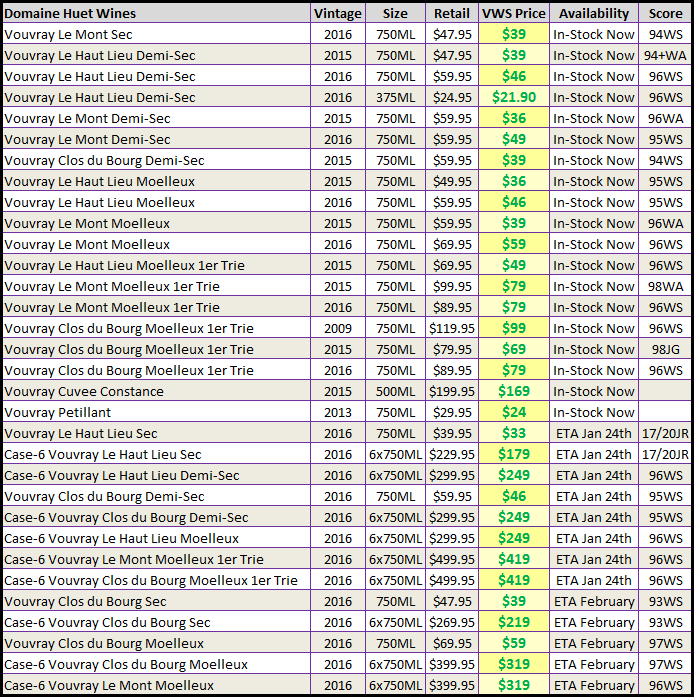Select the $21.90 VWS price cell

tap(513, 97)
